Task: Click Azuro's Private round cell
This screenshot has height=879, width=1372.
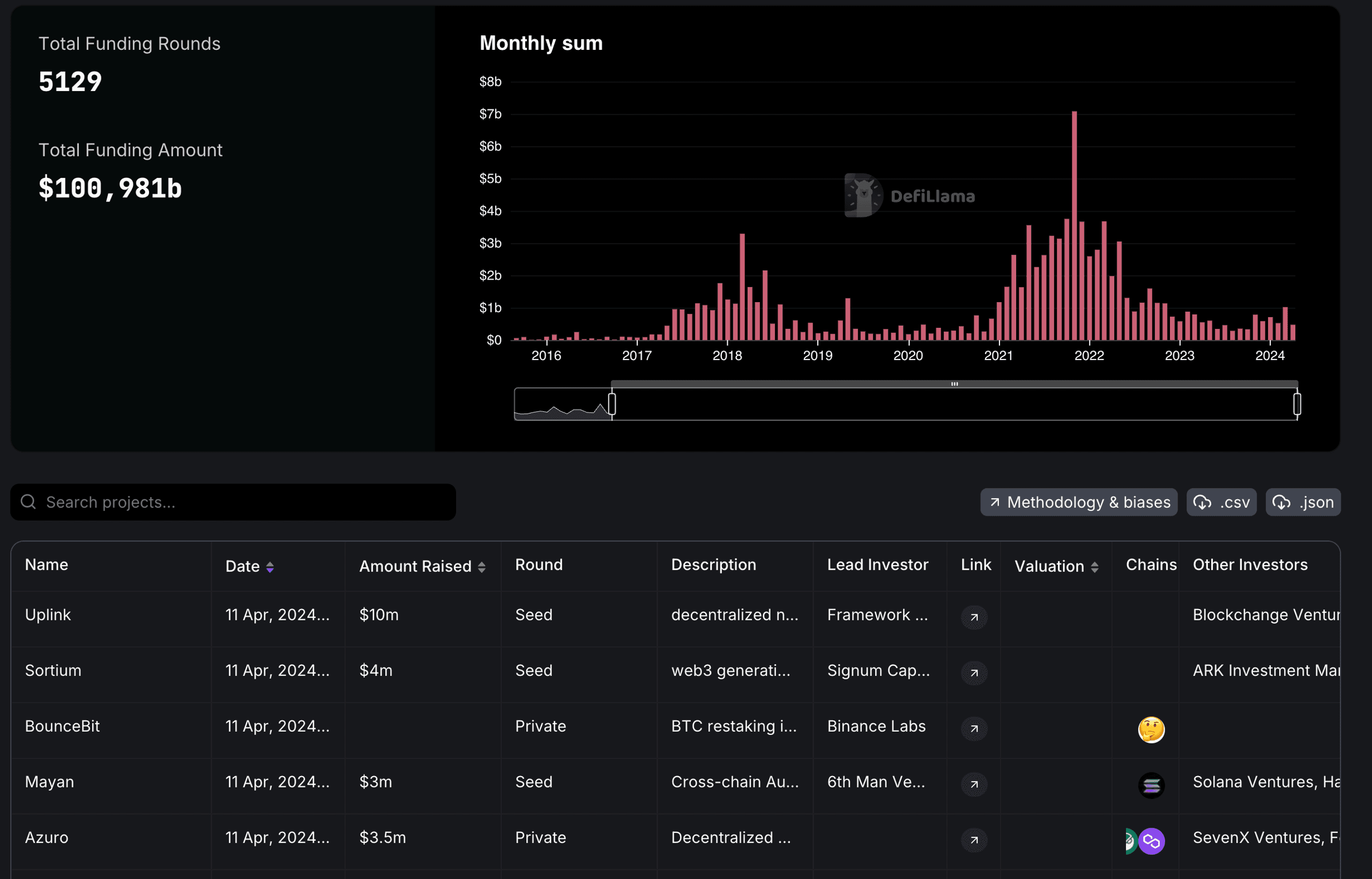Action: [x=540, y=837]
